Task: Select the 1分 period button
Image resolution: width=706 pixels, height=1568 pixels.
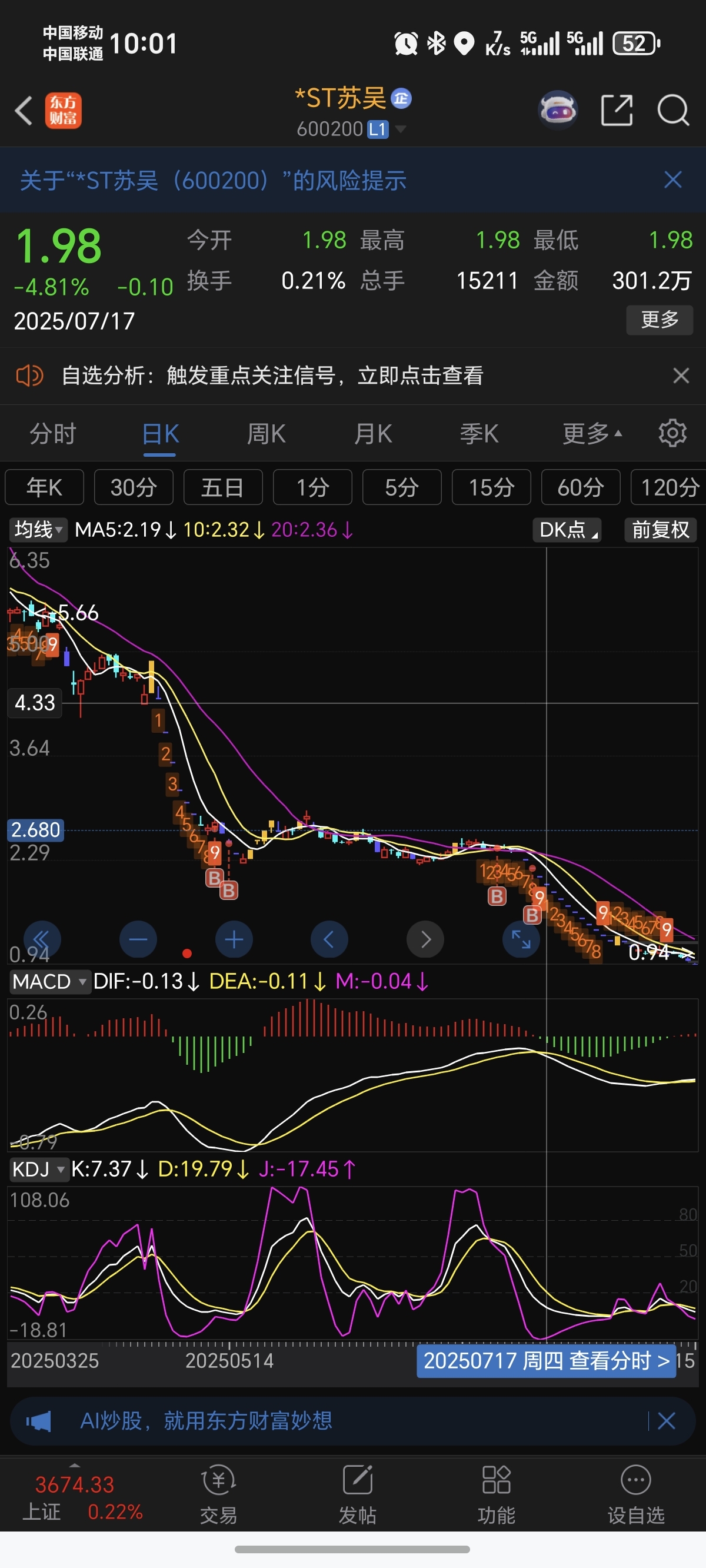Action: [312, 487]
